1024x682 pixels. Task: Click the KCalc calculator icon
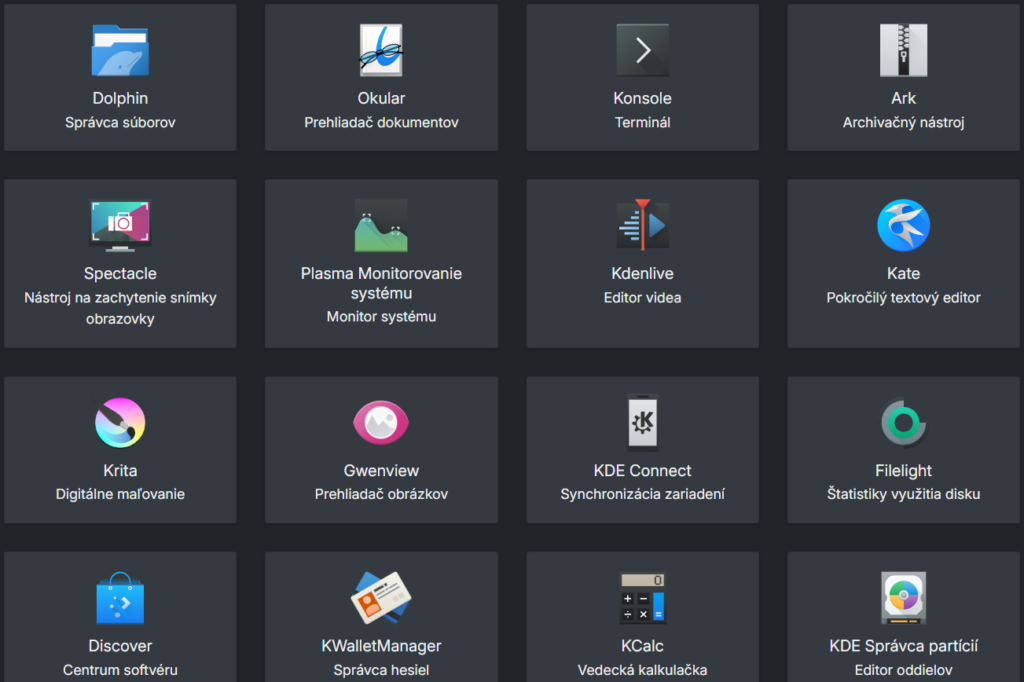click(x=643, y=598)
